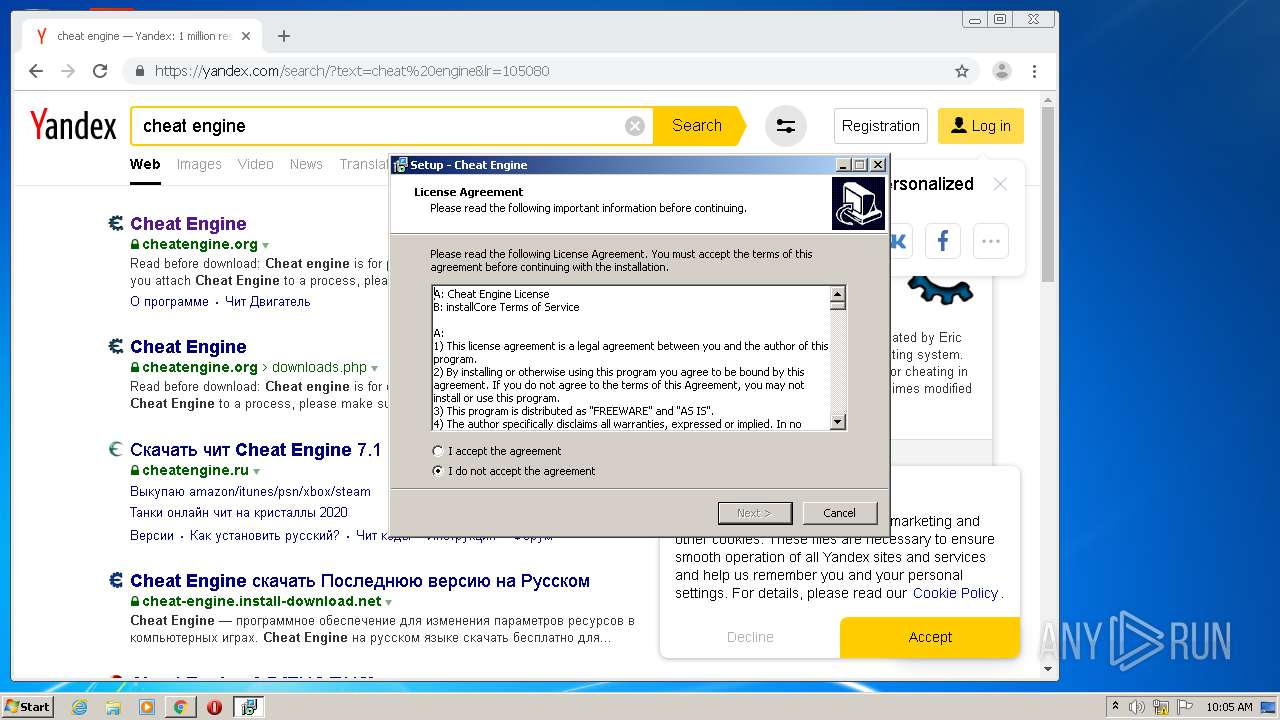The width and height of the screenshot is (1280, 720).
Task: Accept cookies with the yellow Accept button
Action: [930, 637]
